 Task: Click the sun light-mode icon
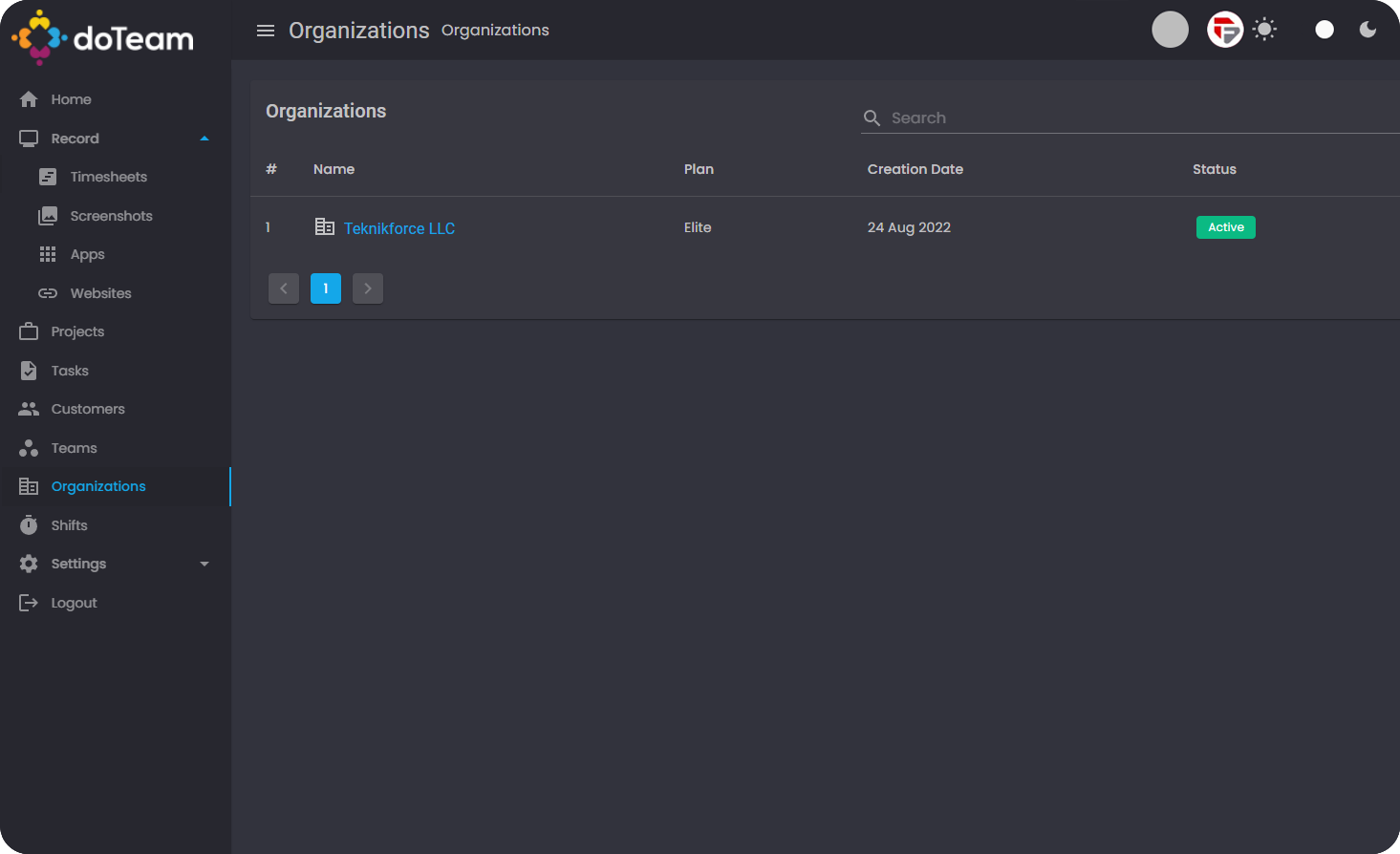(x=1264, y=30)
